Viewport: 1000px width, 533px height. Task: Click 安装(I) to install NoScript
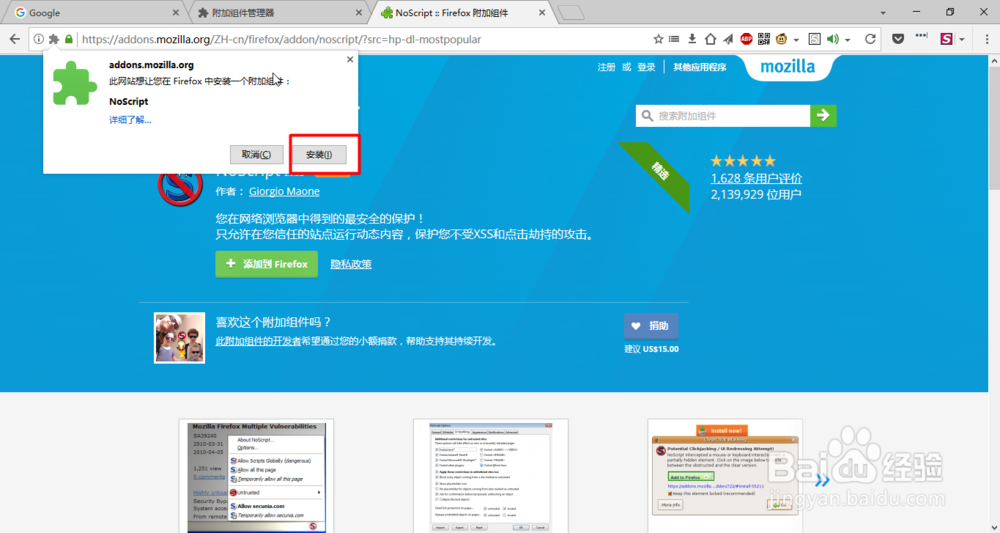(319, 154)
